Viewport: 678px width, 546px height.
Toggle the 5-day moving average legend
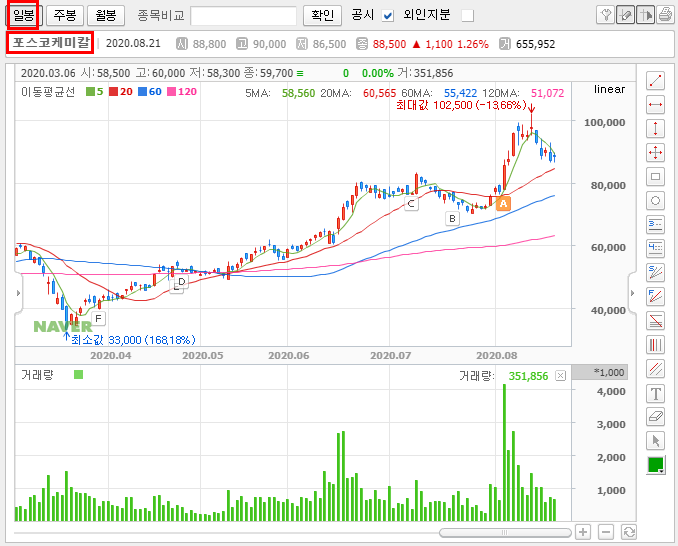click(94, 92)
